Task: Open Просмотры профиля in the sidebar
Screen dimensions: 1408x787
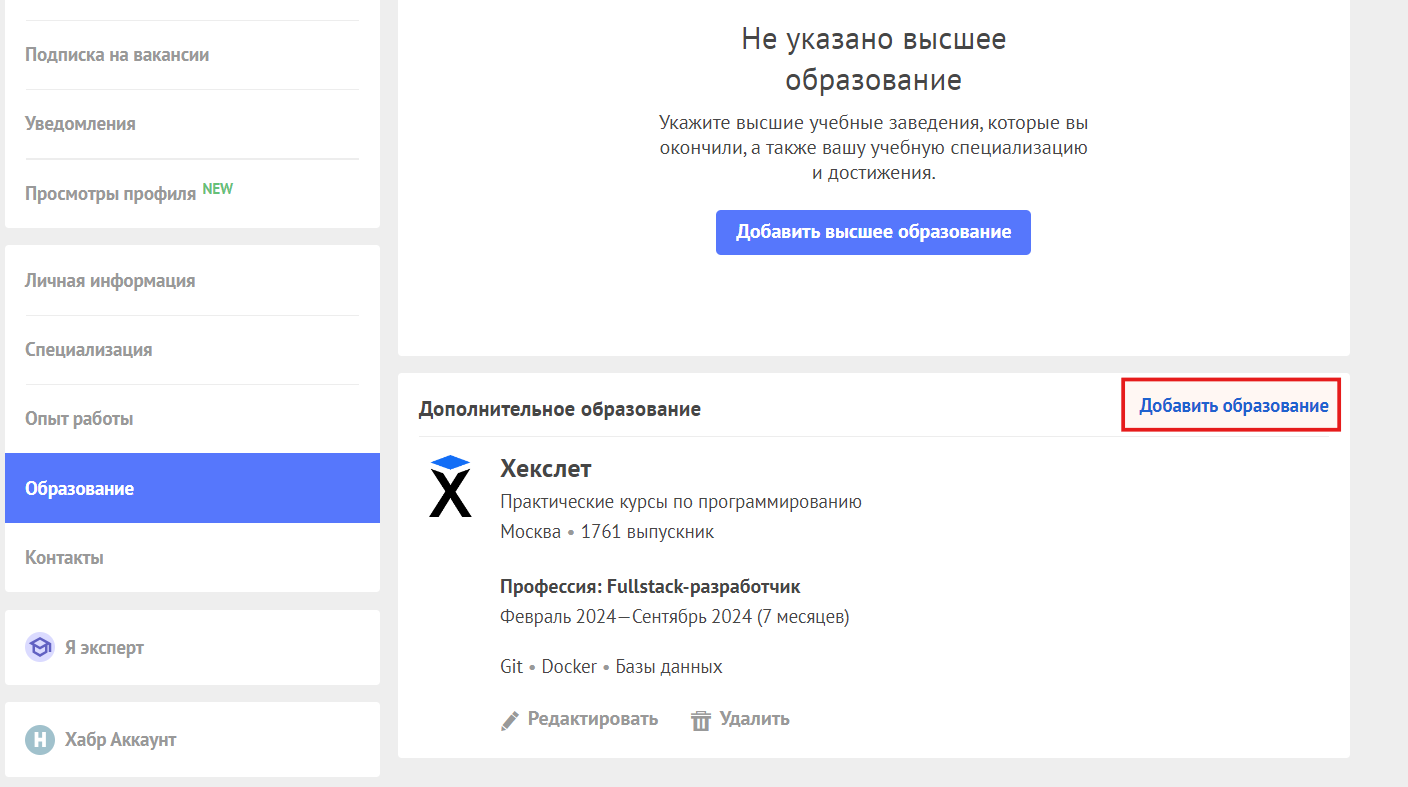Action: 110,194
